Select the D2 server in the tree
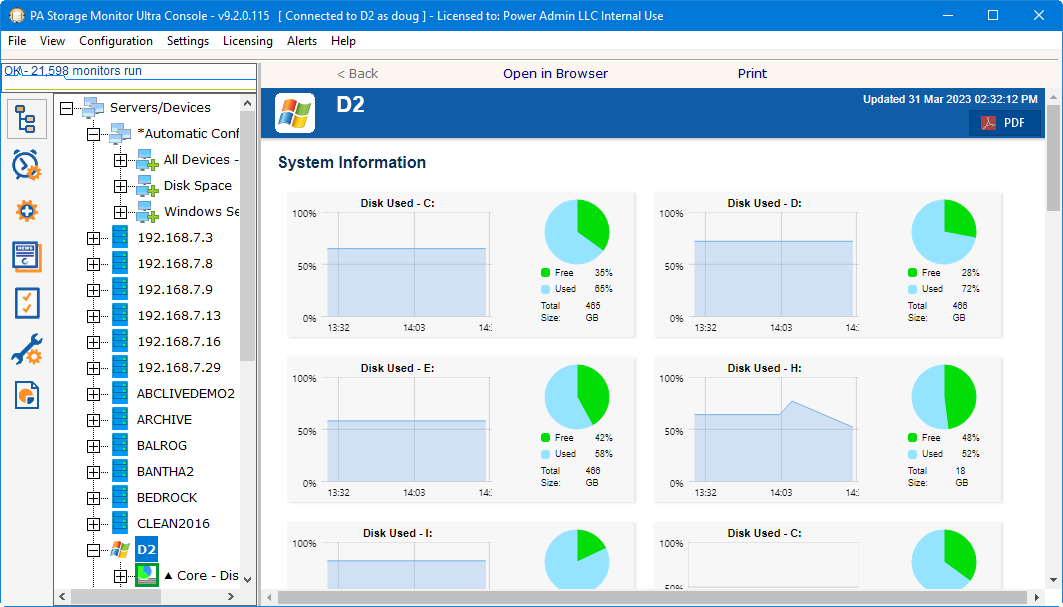The height and width of the screenshot is (607, 1063). click(x=146, y=550)
